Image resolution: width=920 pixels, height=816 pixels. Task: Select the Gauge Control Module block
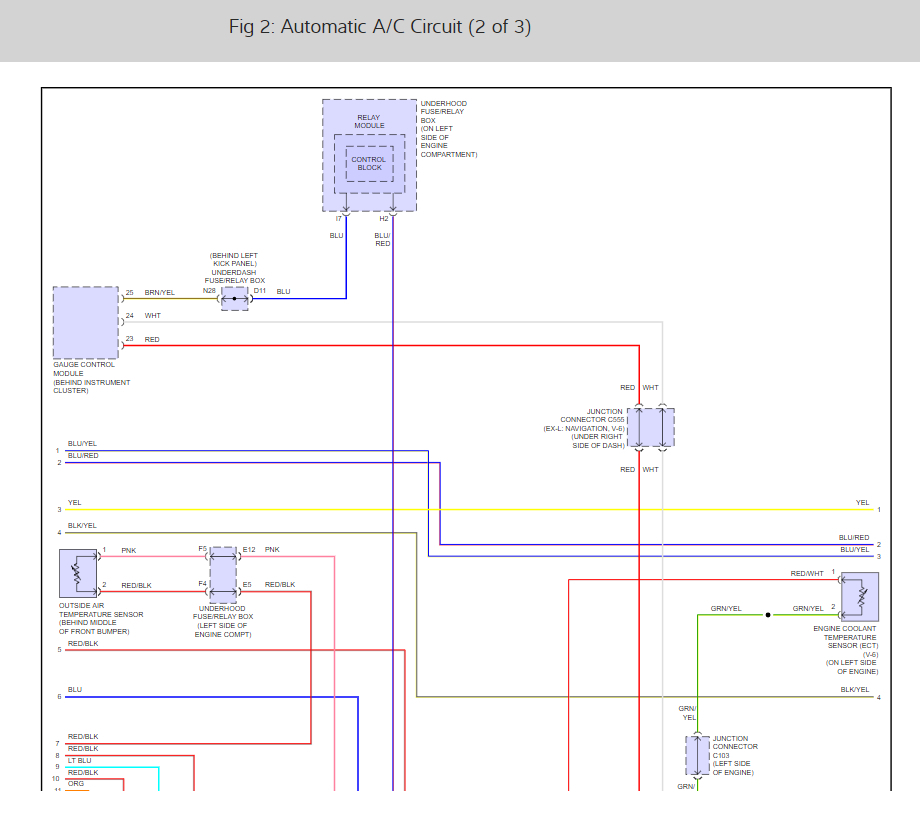pos(86,323)
